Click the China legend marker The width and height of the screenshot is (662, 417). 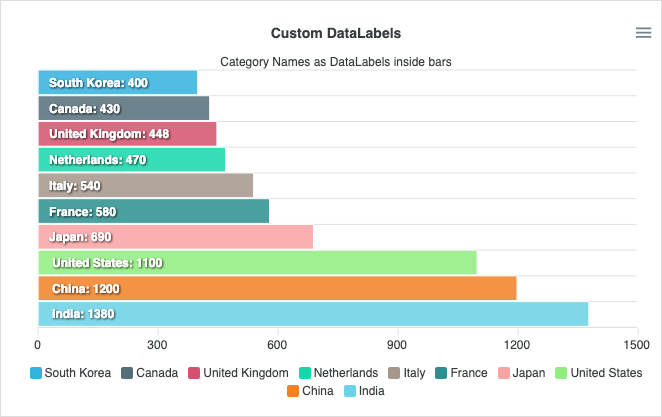(293, 391)
